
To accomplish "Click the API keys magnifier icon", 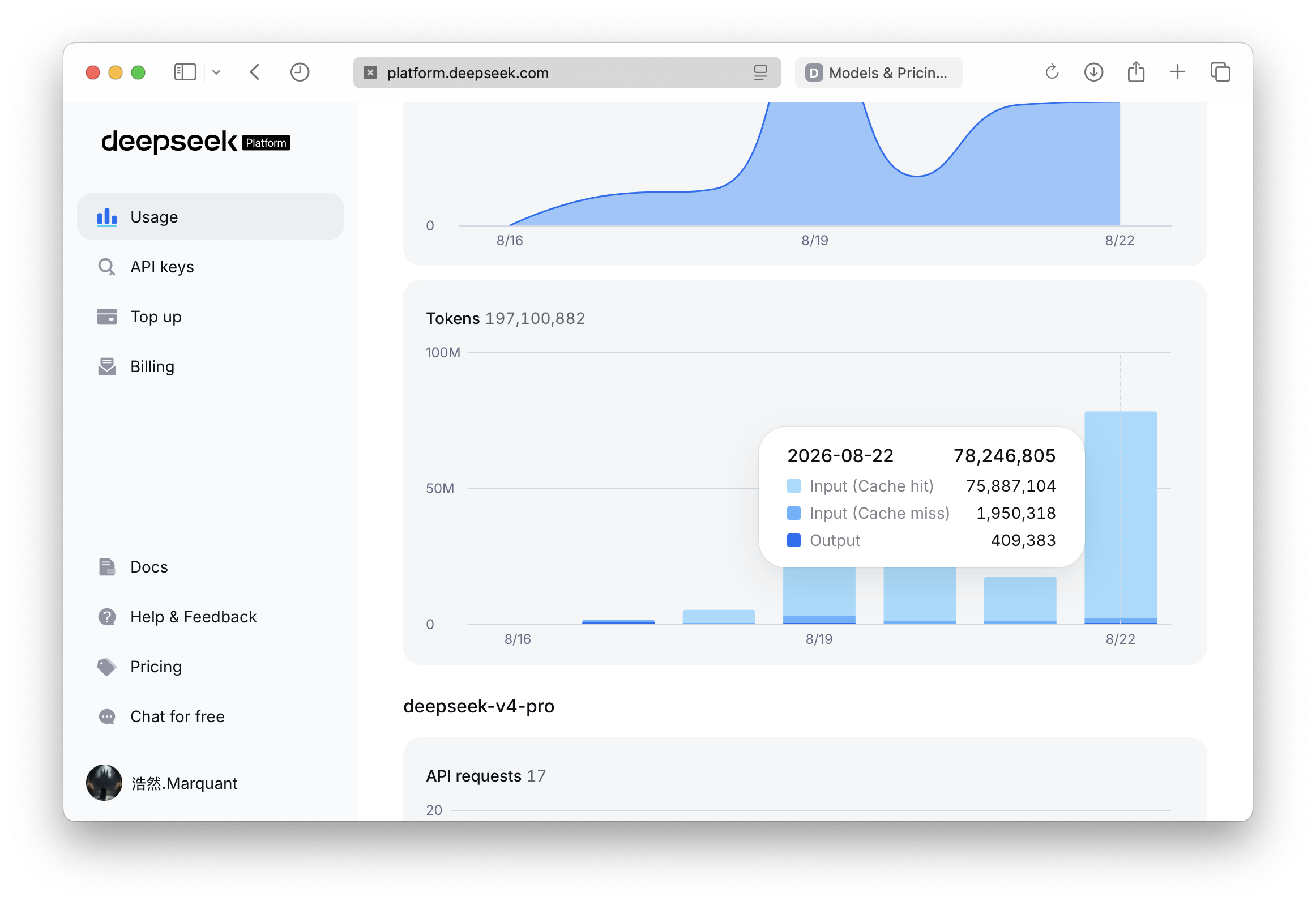I will click(x=106, y=267).
